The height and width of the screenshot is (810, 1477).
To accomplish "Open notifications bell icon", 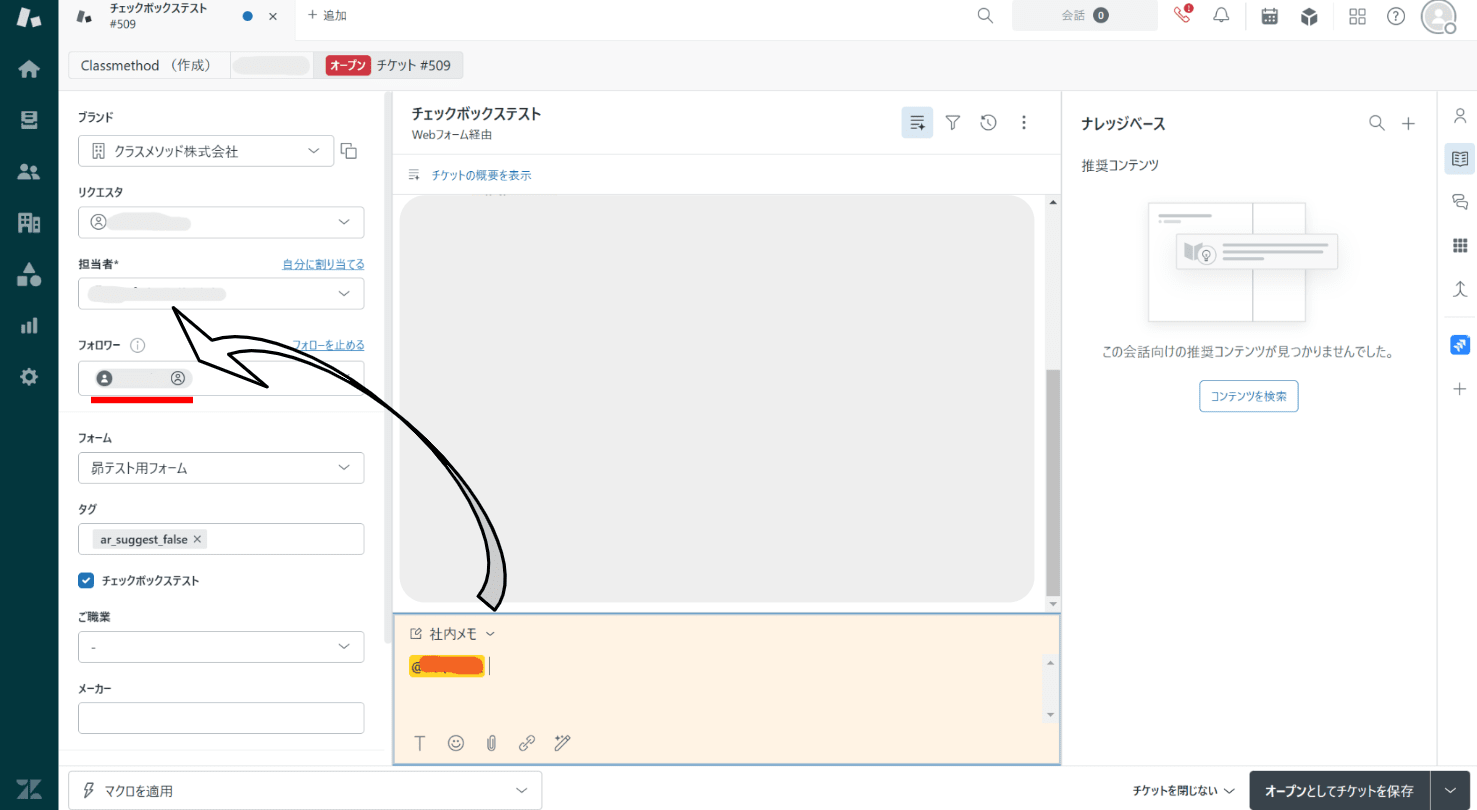I will (x=1221, y=16).
